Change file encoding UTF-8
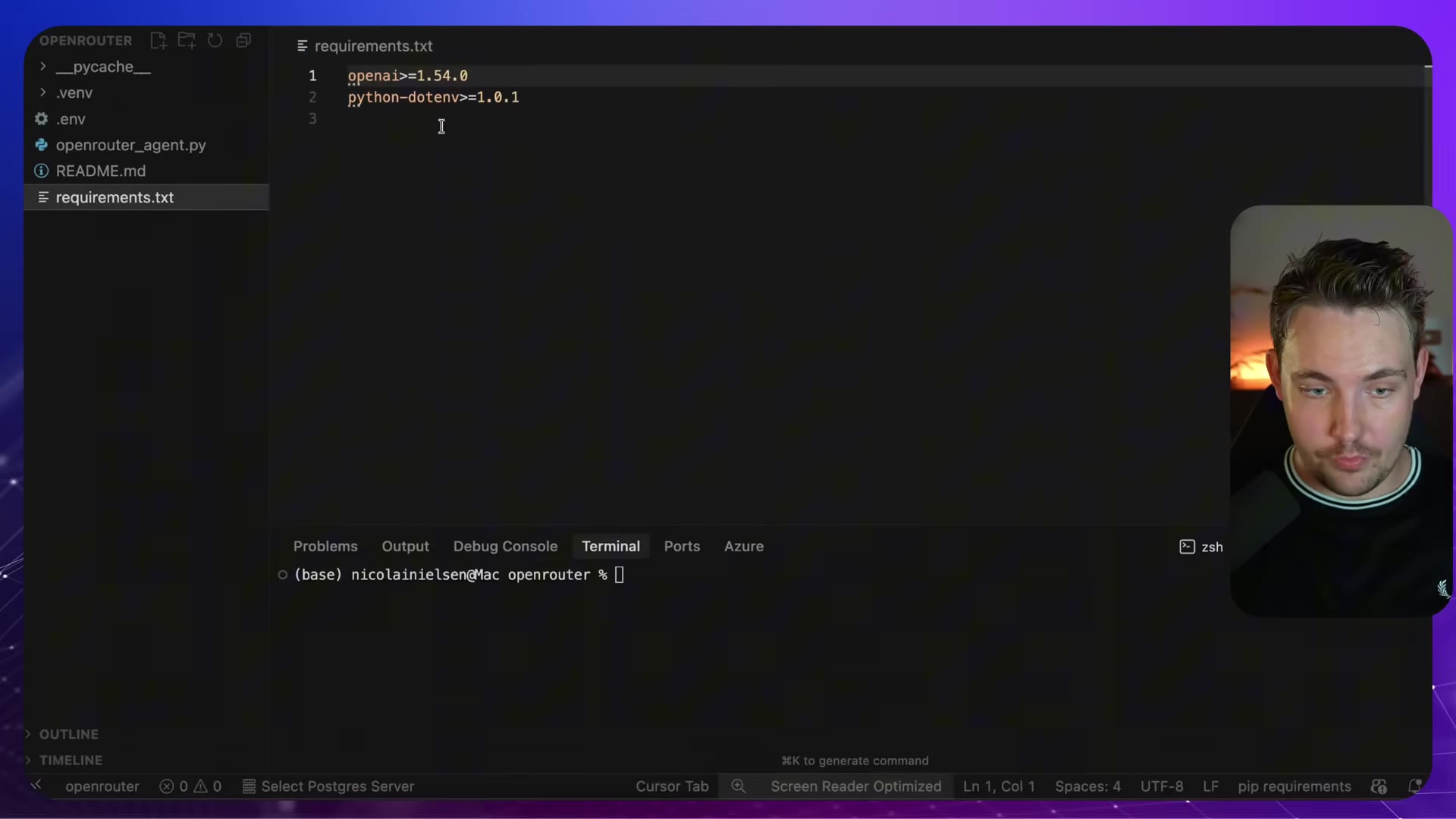The height and width of the screenshot is (819, 1456). [1162, 786]
